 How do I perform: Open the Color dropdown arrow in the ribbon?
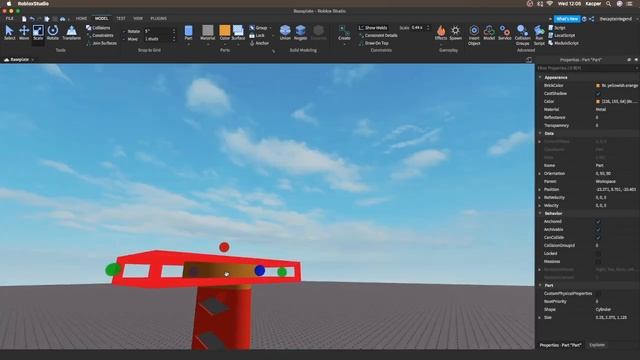pyautogui.click(x=225, y=44)
